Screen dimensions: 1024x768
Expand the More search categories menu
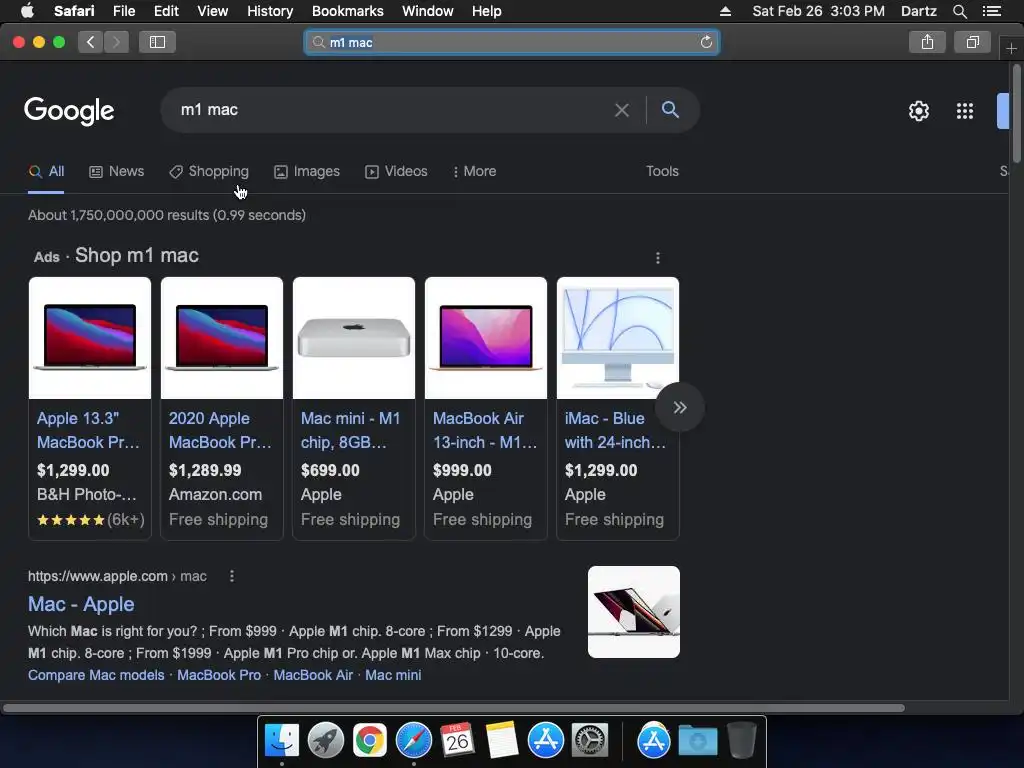pos(474,171)
